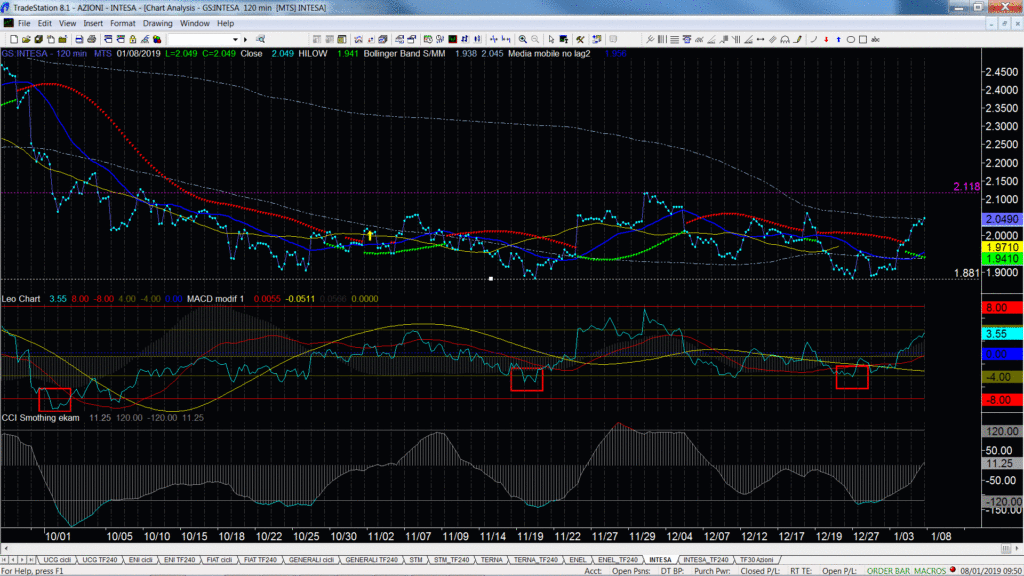Select the vertical lines drawing tool
Viewport: 1024px width, 576px height.
(x=662, y=39)
